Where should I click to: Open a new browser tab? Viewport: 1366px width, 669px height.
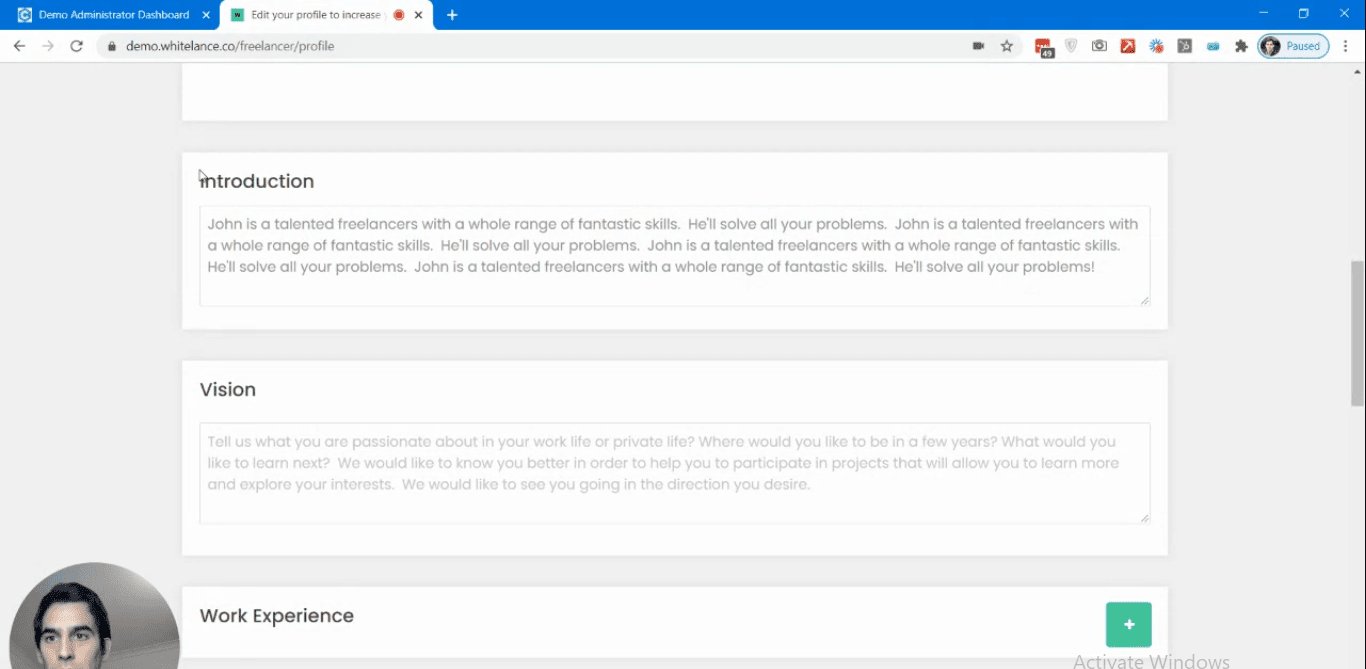tap(452, 15)
